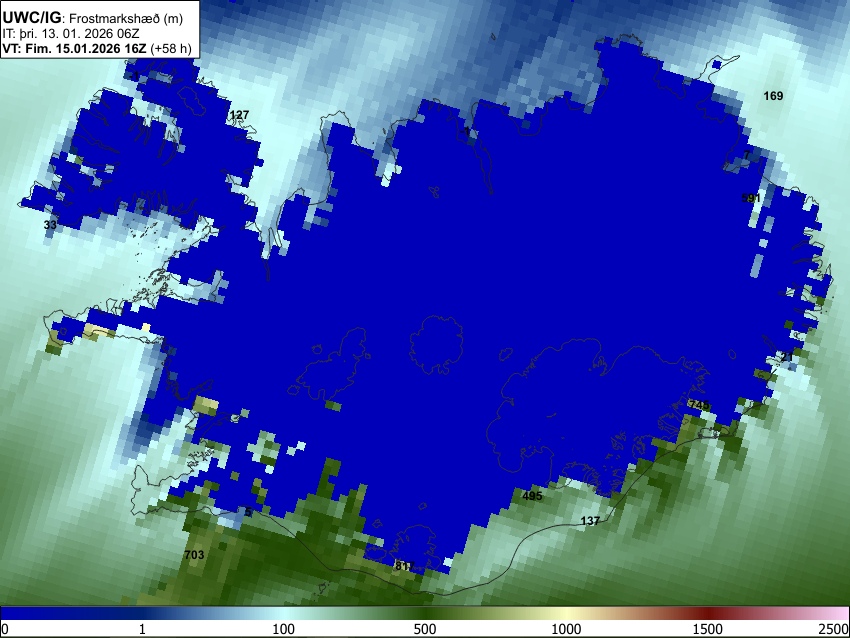Click the color scale label 1500
Image resolution: width=850 pixels, height=638 pixels.
point(708,629)
